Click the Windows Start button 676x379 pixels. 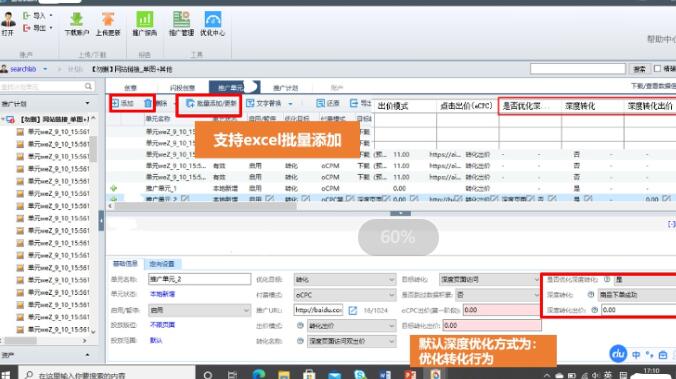[6, 374]
